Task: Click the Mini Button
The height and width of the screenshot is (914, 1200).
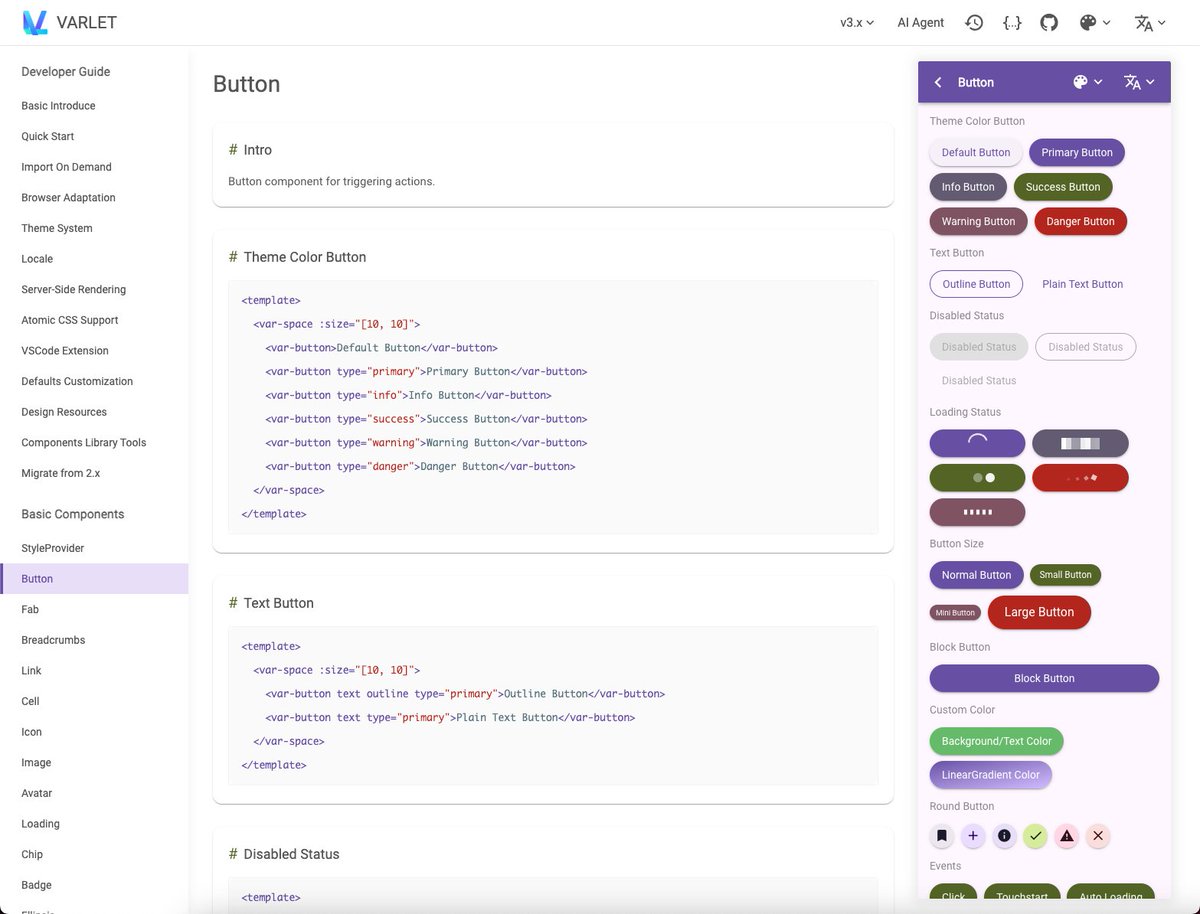Action: pyautogui.click(x=955, y=612)
